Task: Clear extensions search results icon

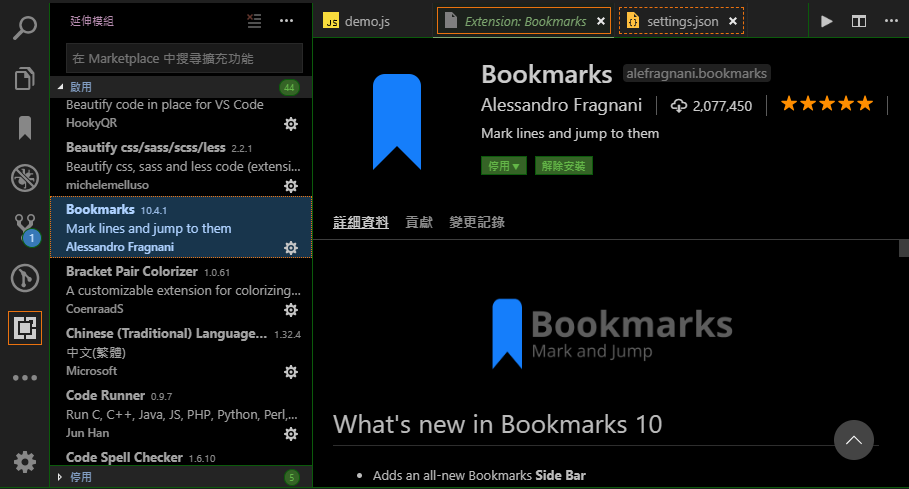Action: click(254, 21)
